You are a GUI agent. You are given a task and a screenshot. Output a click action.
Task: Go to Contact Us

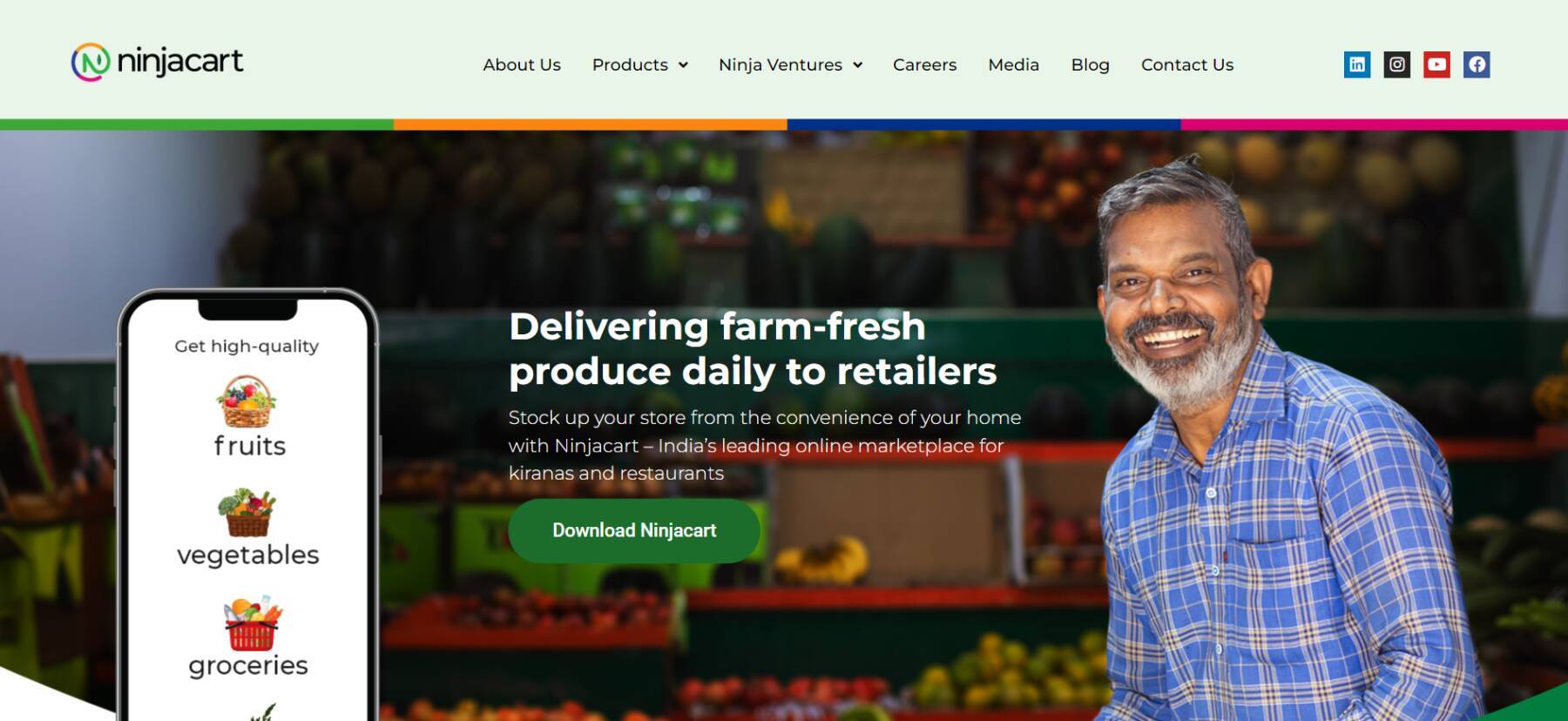click(x=1187, y=65)
